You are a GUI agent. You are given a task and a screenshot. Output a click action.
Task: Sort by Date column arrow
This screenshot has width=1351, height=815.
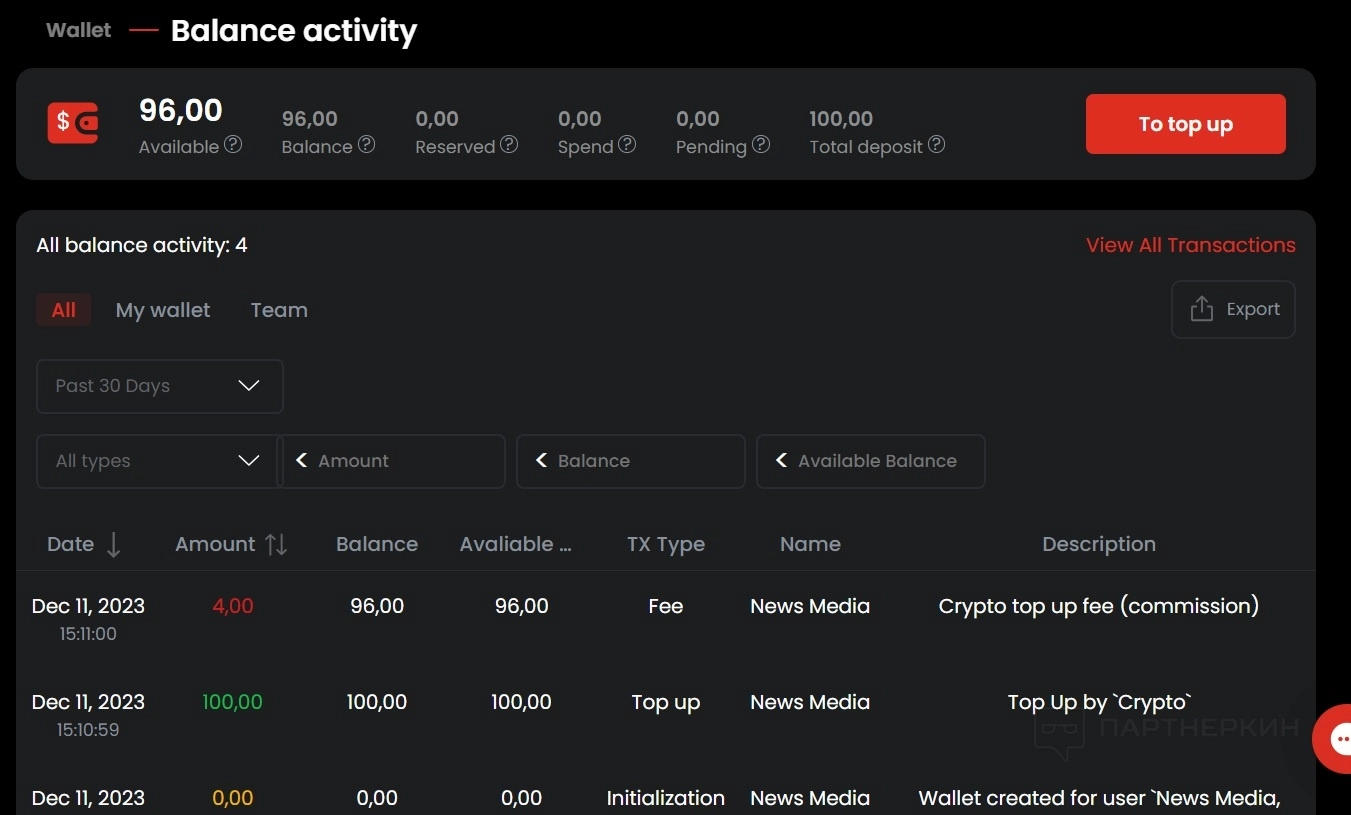click(113, 545)
